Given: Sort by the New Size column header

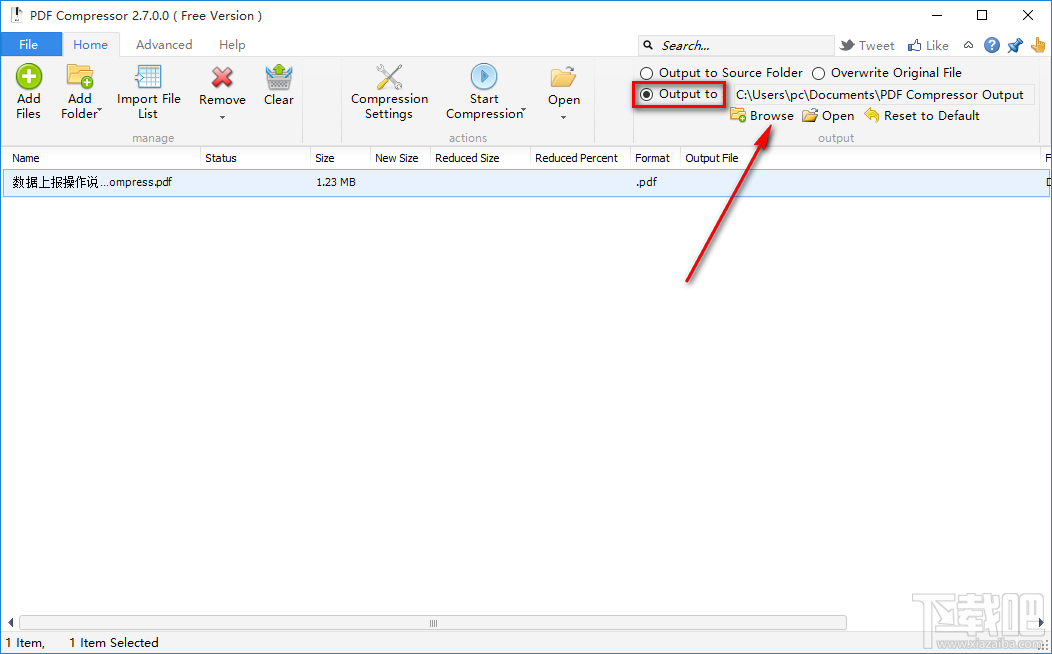Looking at the screenshot, I should tap(400, 158).
